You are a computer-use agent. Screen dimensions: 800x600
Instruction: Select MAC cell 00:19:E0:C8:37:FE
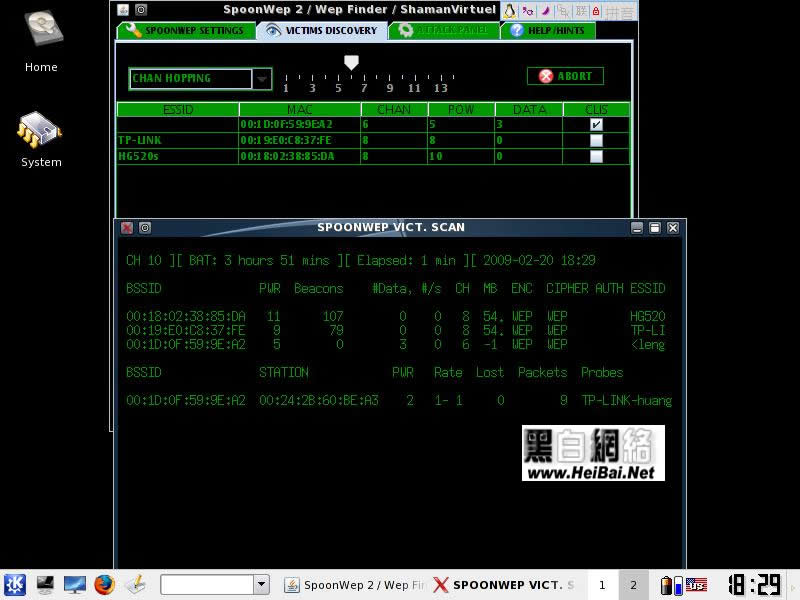click(x=299, y=140)
